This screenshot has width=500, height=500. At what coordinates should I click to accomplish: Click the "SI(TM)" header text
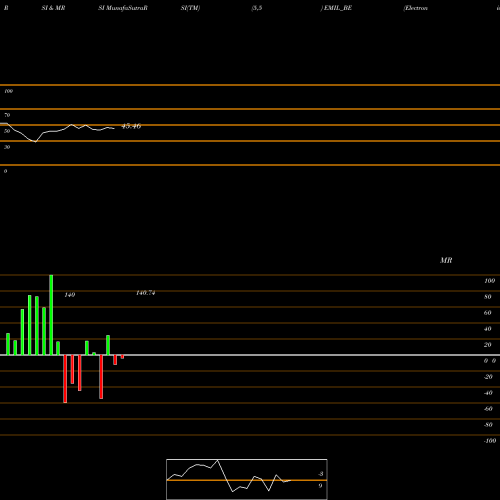pos(190,8)
